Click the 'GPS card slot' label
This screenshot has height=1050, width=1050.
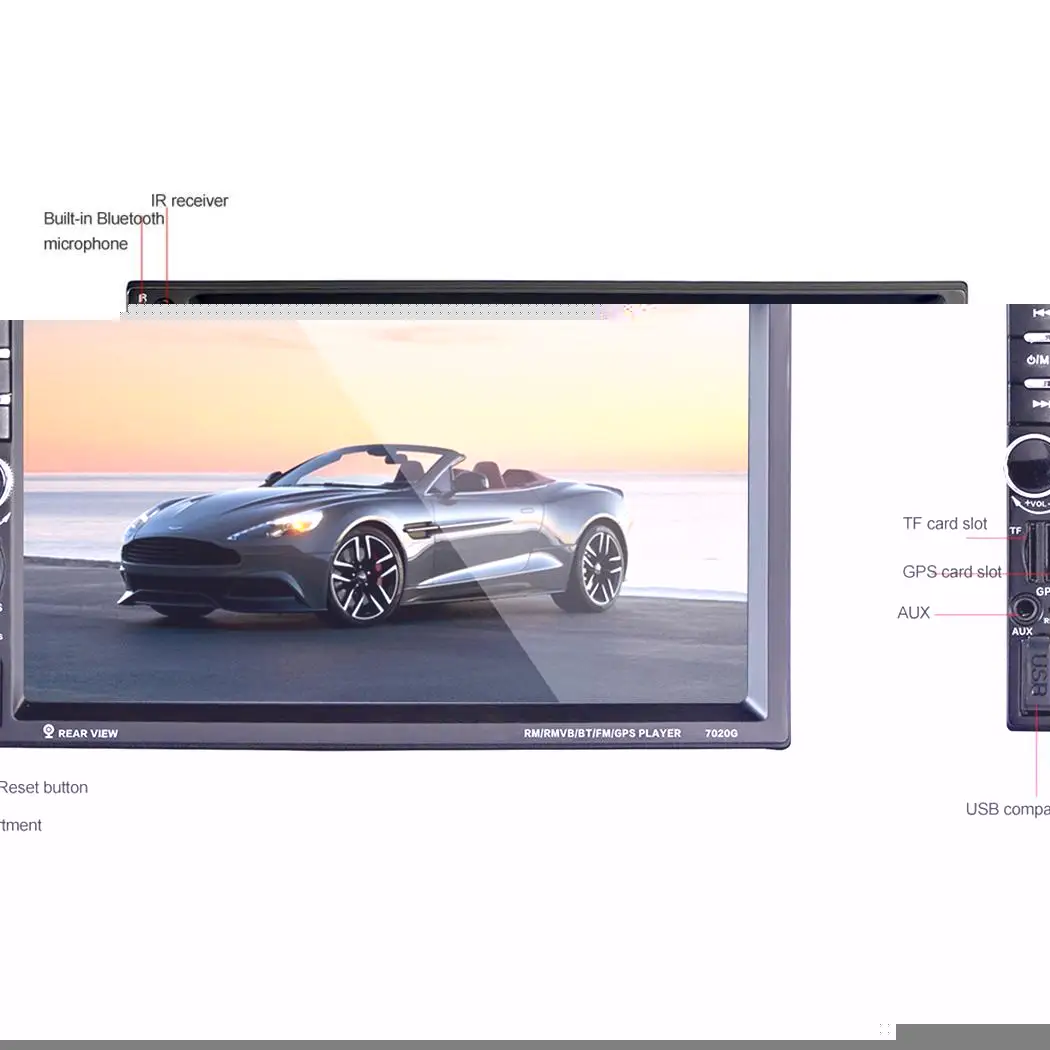point(952,572)
